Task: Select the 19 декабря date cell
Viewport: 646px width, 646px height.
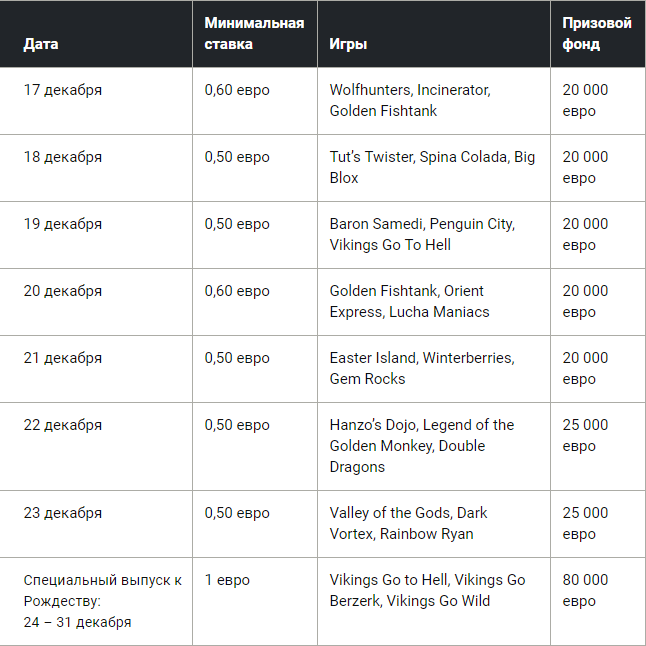Action: pos(96,235)
